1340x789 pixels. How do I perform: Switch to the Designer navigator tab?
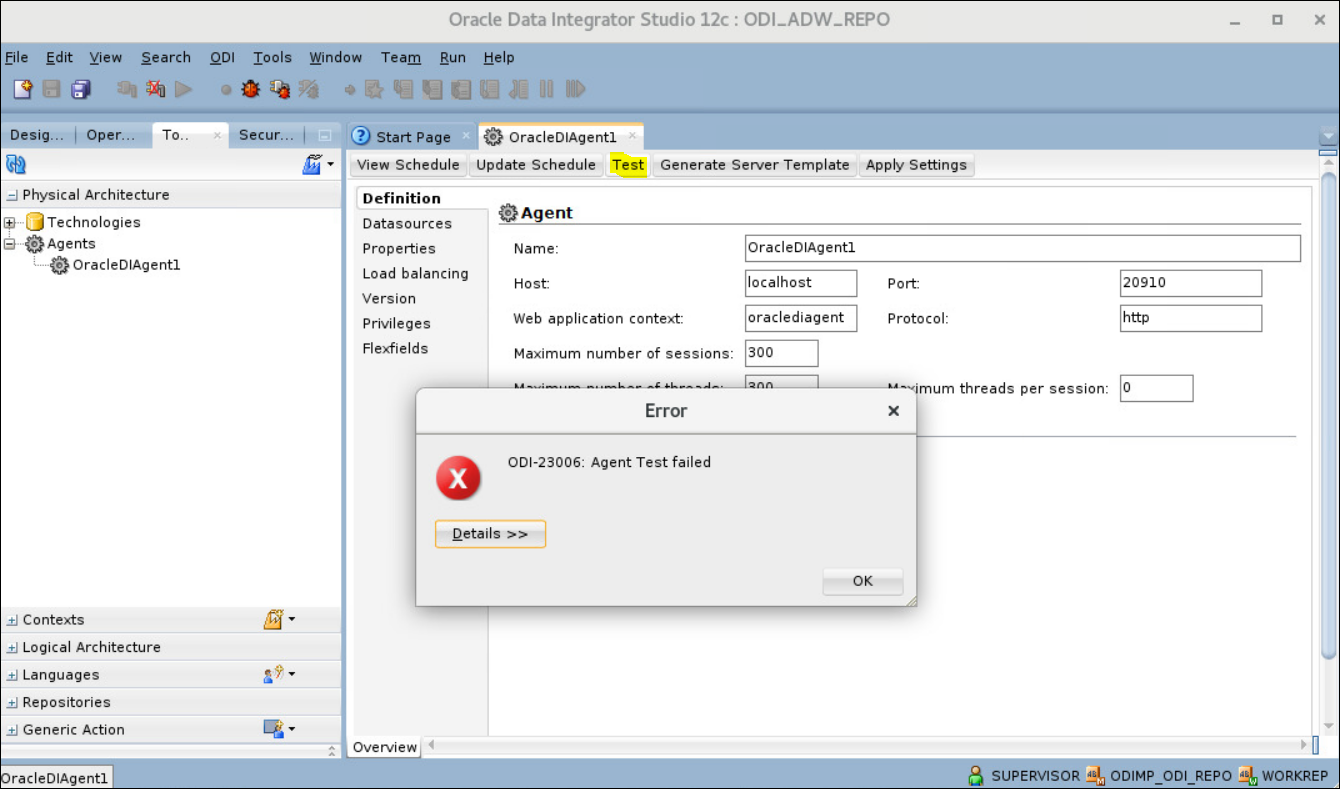click(38, 135)
